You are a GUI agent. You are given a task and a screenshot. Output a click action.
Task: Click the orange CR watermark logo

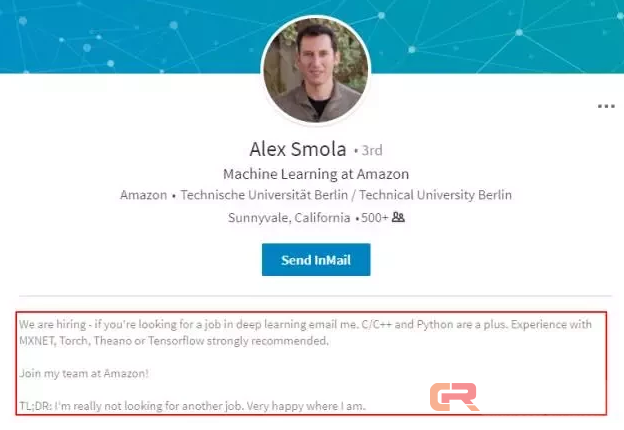(453, 397)
